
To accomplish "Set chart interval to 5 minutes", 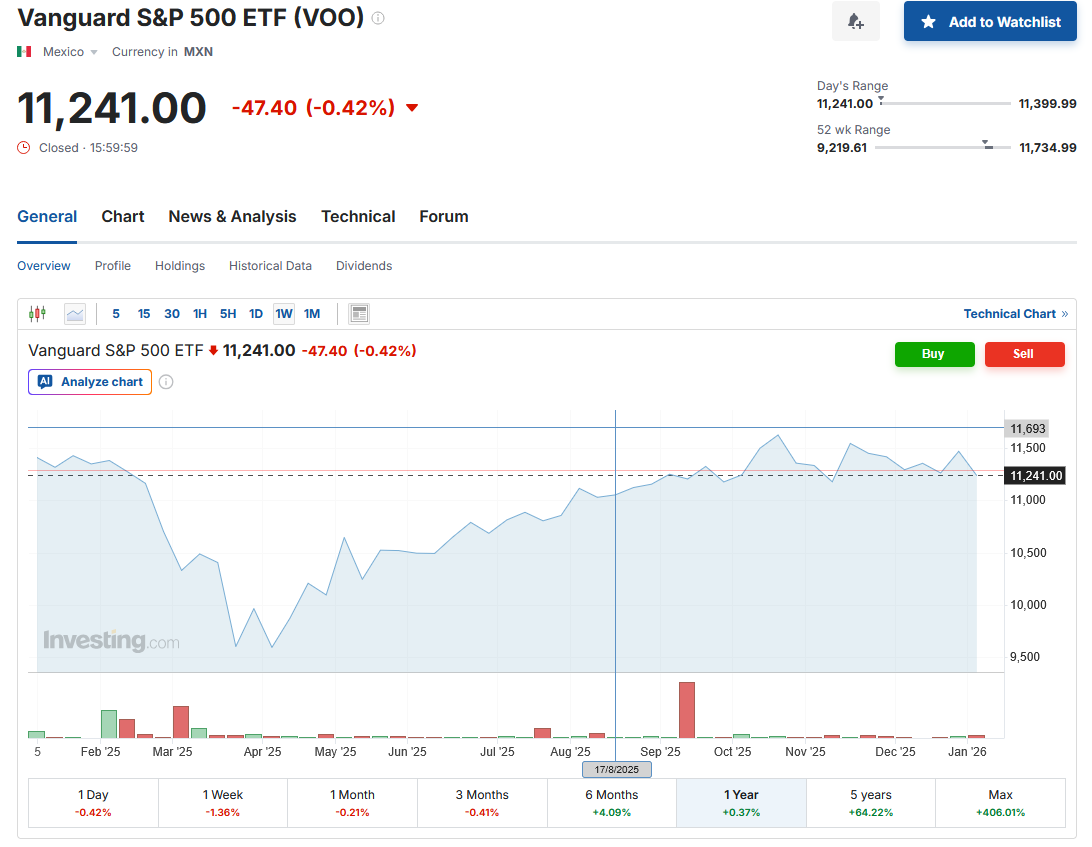I will [116, 313].
